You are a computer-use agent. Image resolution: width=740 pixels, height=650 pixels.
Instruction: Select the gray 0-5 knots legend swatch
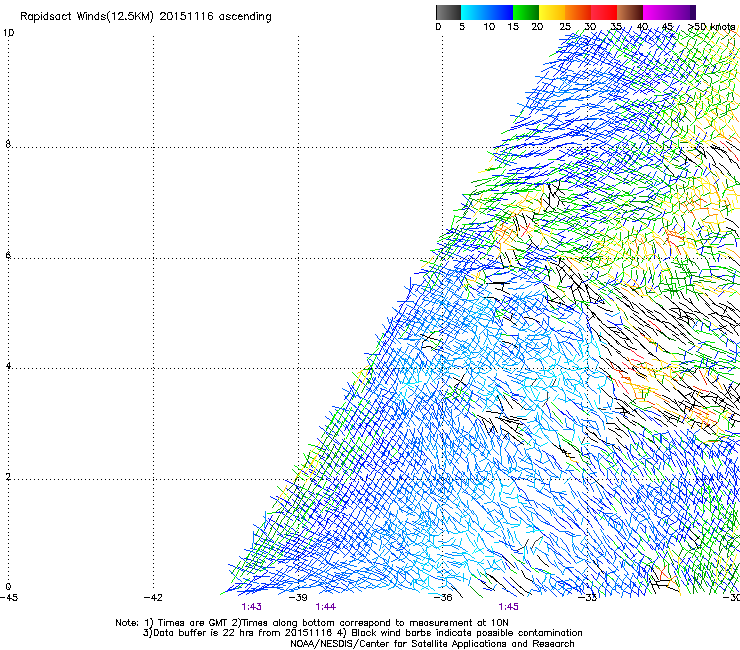(448, 12)
